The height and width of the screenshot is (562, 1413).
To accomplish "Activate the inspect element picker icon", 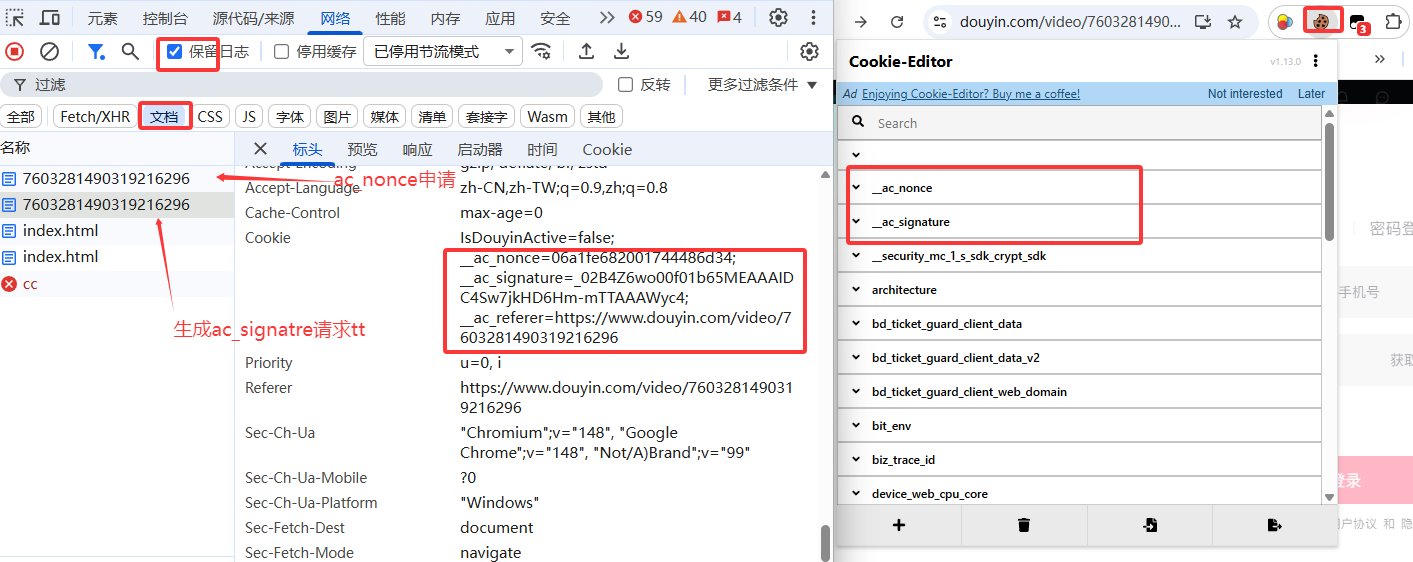I will [15, 17].
